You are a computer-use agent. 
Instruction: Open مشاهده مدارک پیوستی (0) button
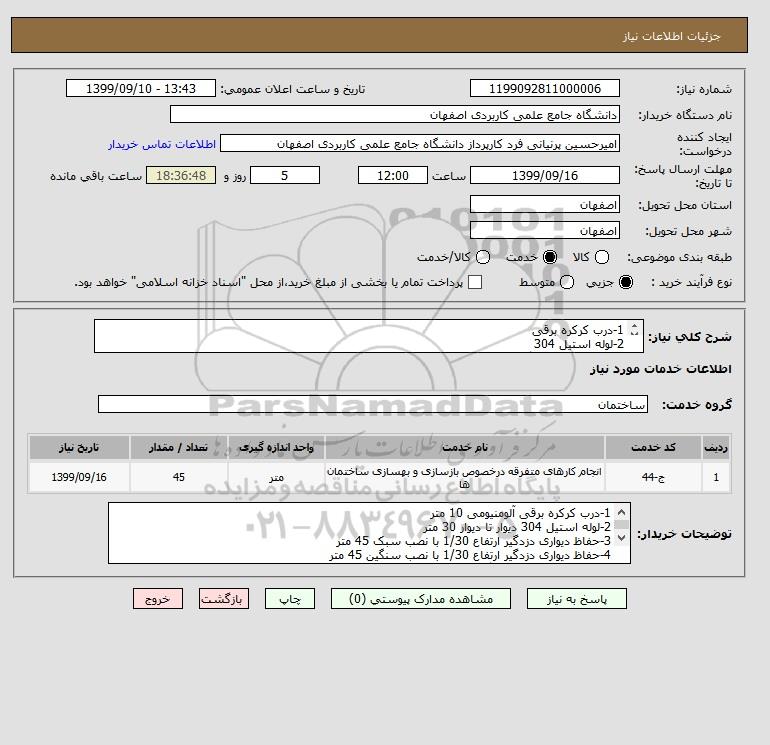point(421,599)
